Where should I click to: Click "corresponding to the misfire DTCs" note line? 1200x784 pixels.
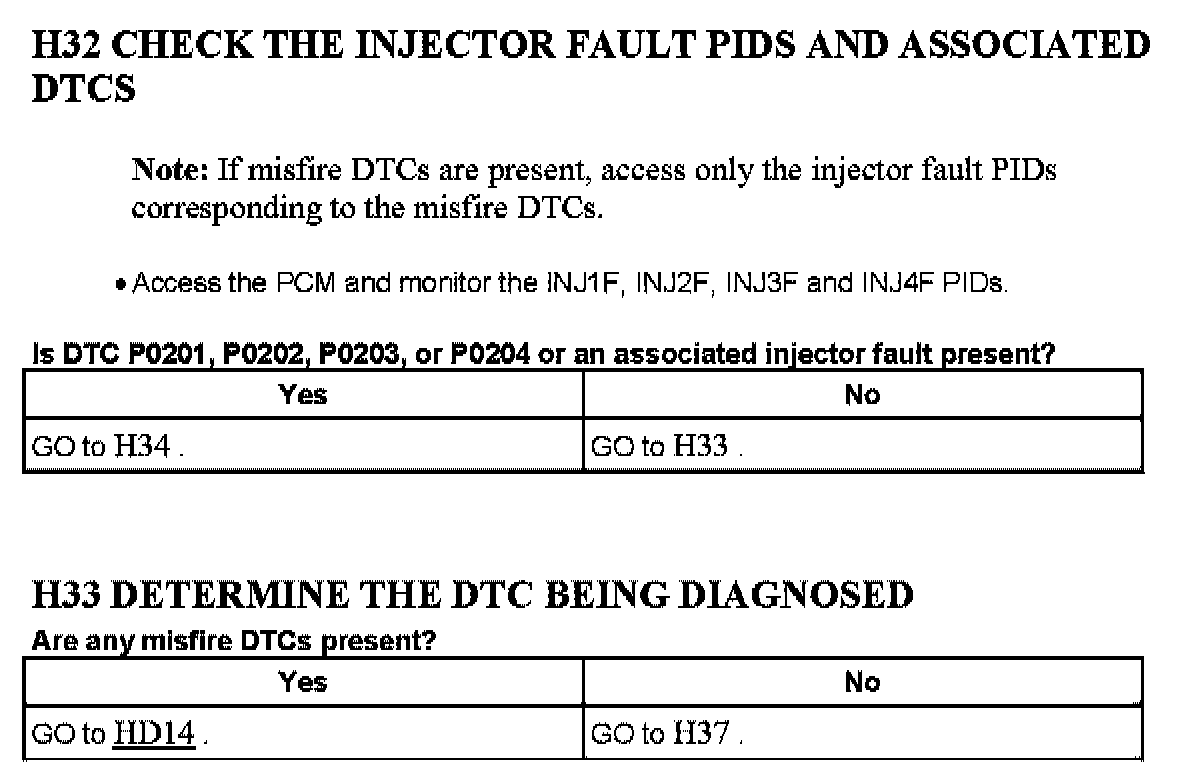click(x=367, y=210)
